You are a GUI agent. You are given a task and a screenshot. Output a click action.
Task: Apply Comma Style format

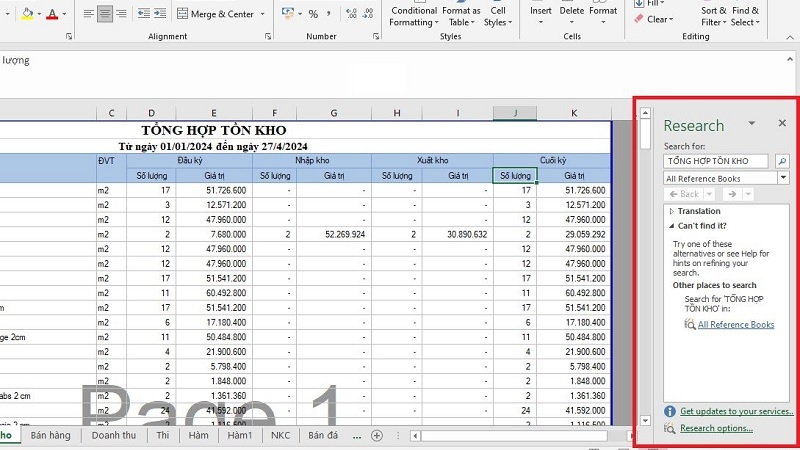pos(329,14)
